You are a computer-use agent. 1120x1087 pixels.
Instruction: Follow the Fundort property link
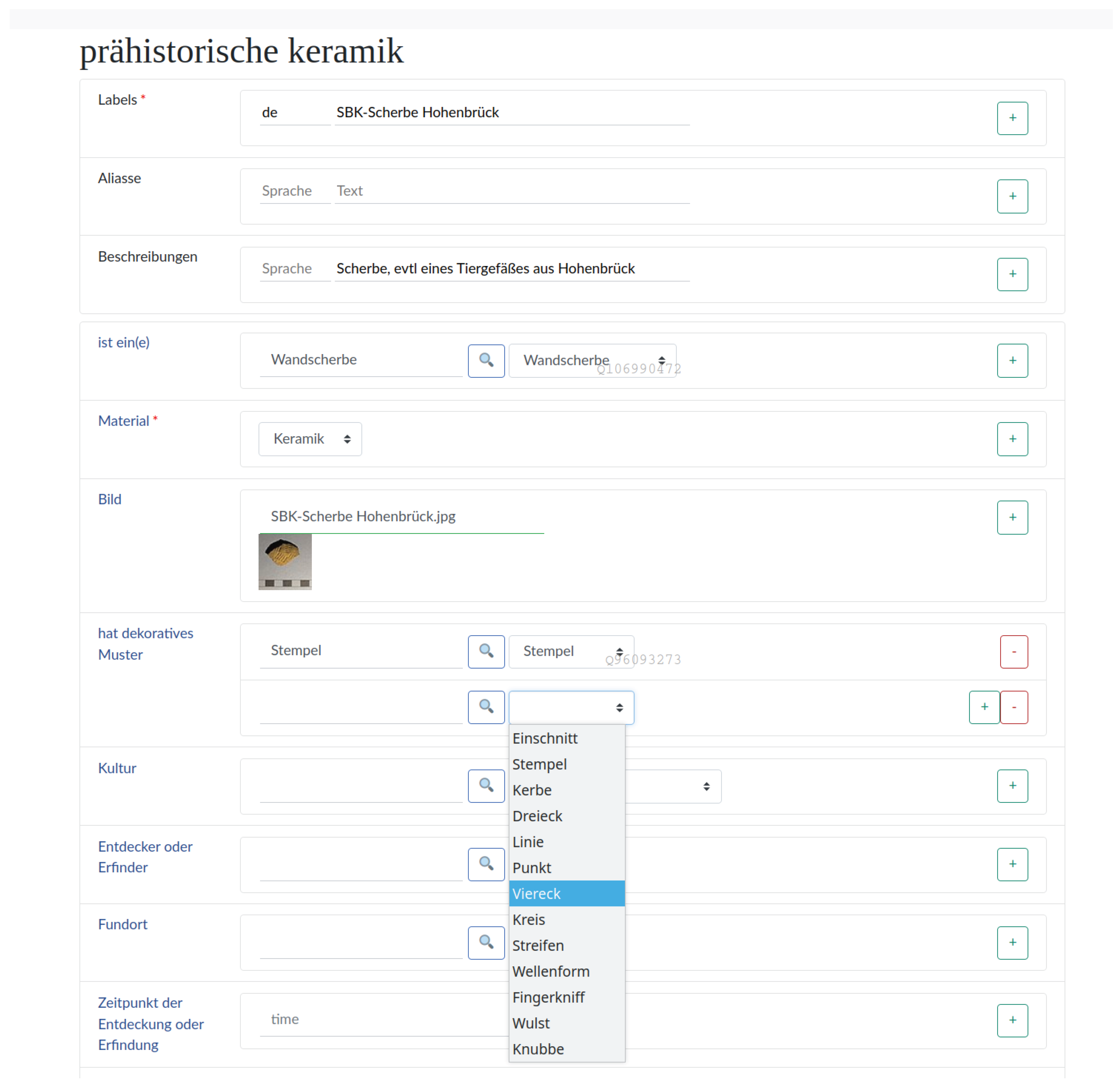coord(122,924)
